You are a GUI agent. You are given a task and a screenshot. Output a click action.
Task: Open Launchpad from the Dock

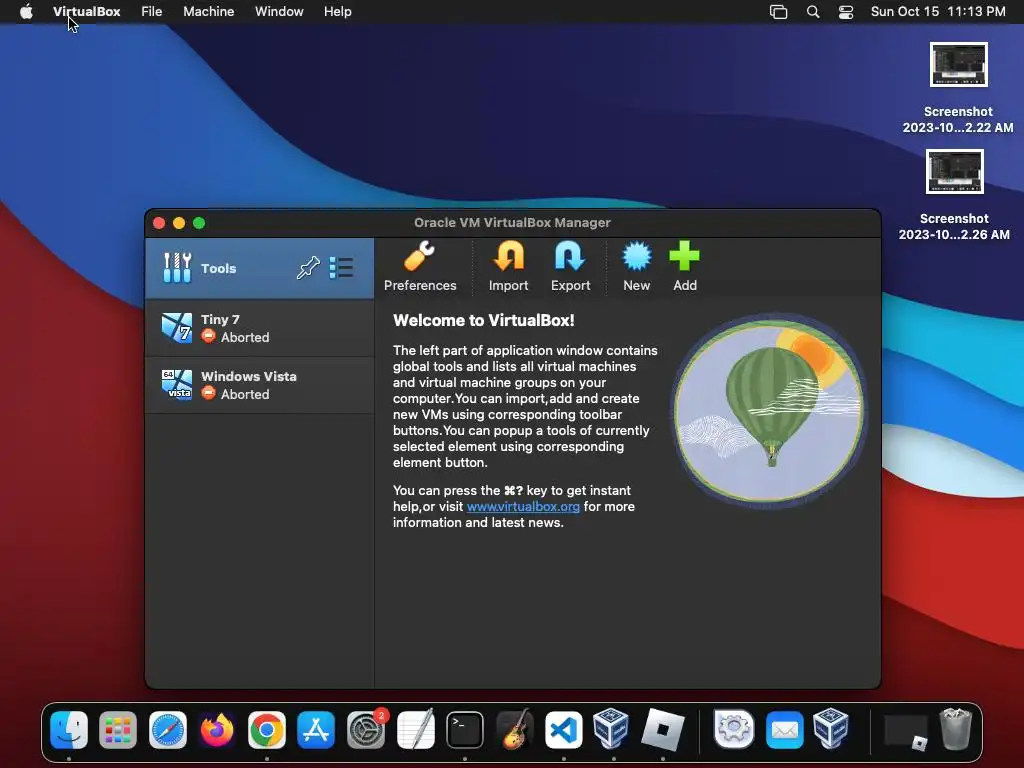click(x=118, y=729)
